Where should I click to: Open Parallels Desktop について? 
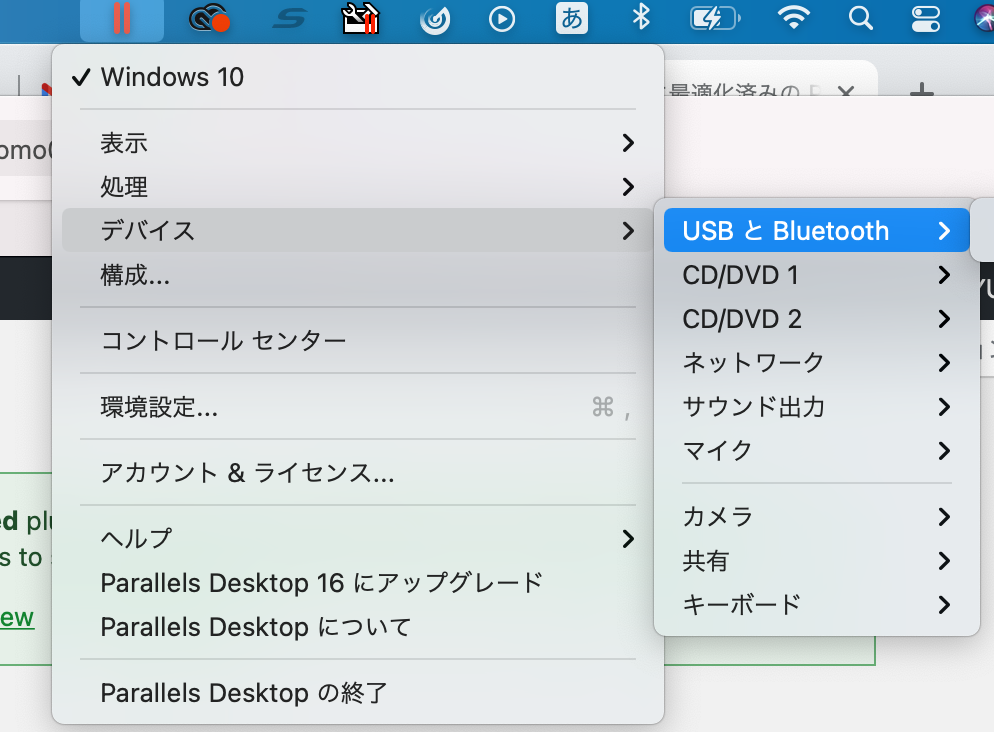[x=358, y=627]
